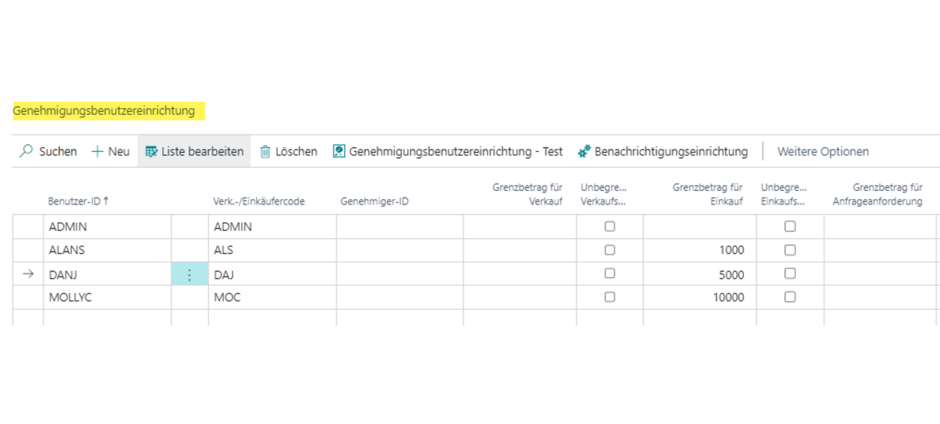The width and height of the screenshot is (940, 424).
Task: Open Weitere Optionen menu
Action: [822, 152]
